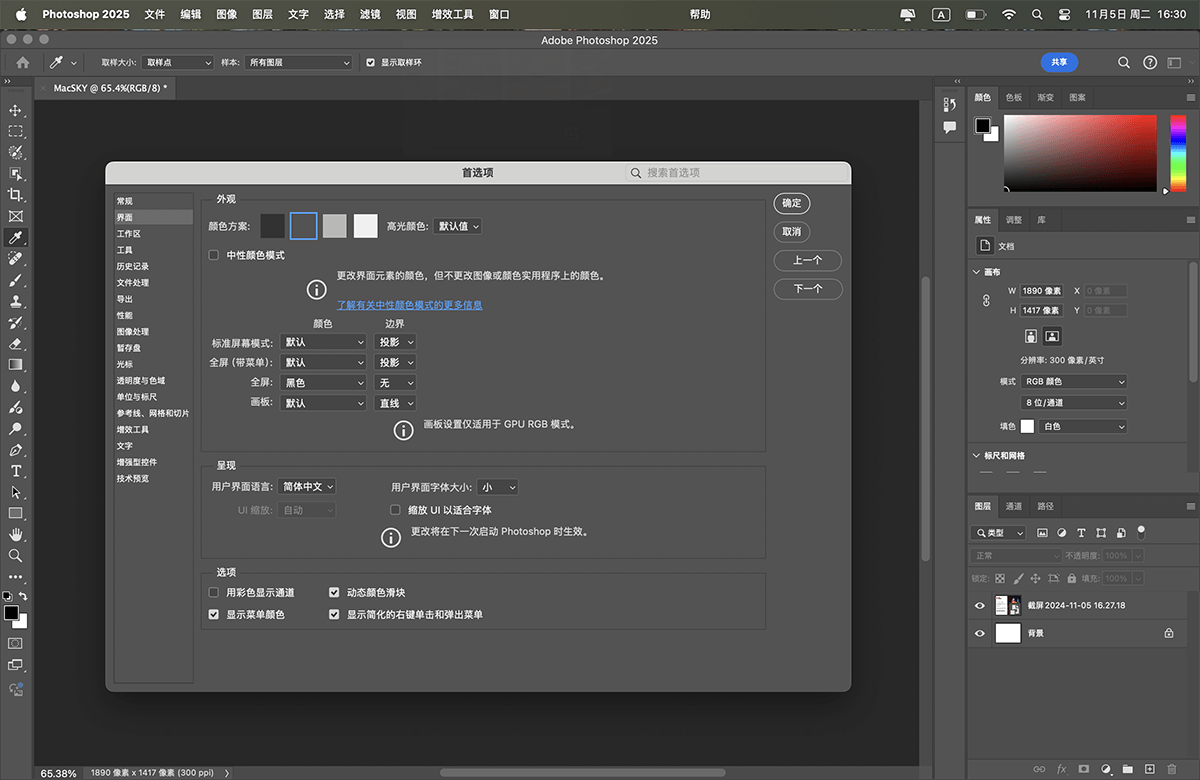The height and width of the screenshot is (780, 1200).
Task: Select 性能 in the preferences sidebar
Action: (124, 315)
